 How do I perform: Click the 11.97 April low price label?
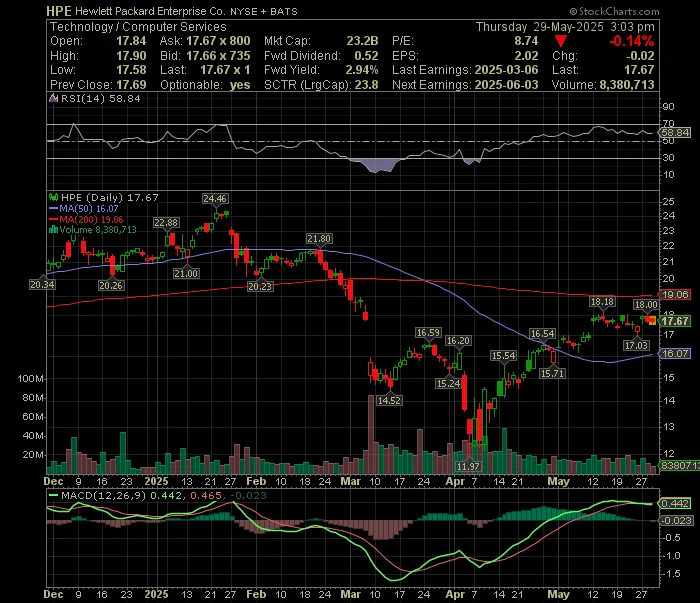click(x=468, y=466)
